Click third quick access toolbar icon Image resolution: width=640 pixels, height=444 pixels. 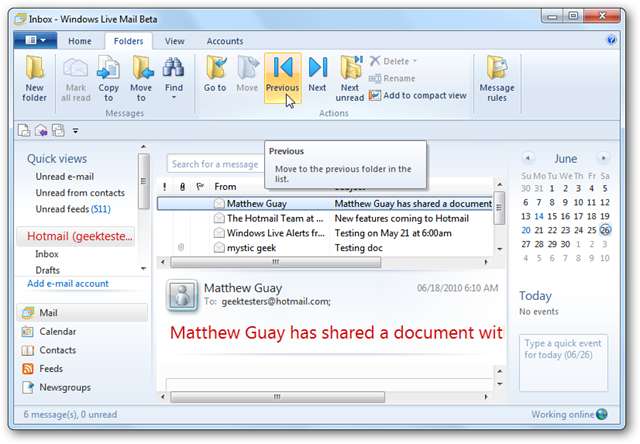tap(58, 131)
